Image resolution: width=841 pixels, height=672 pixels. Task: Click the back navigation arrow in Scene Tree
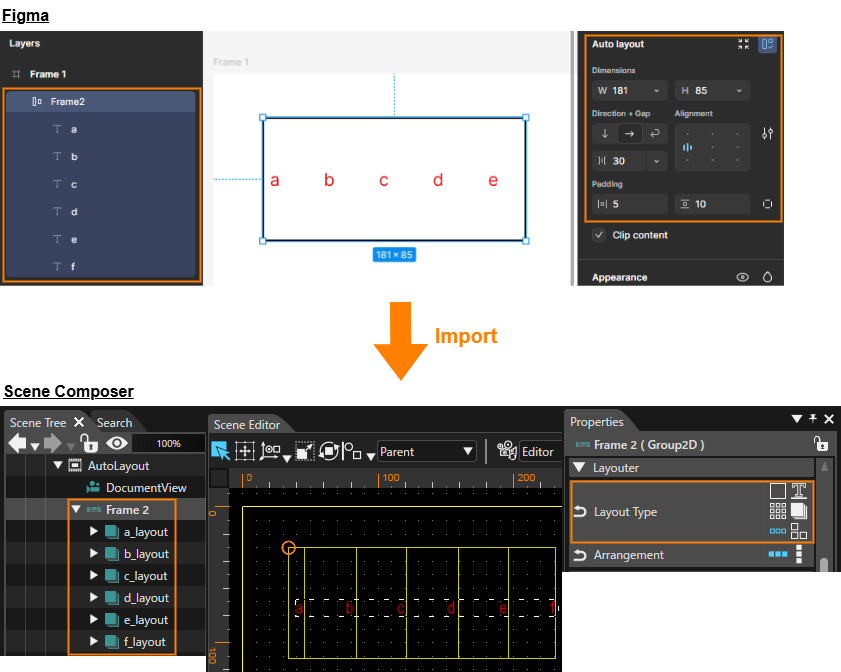18,444
